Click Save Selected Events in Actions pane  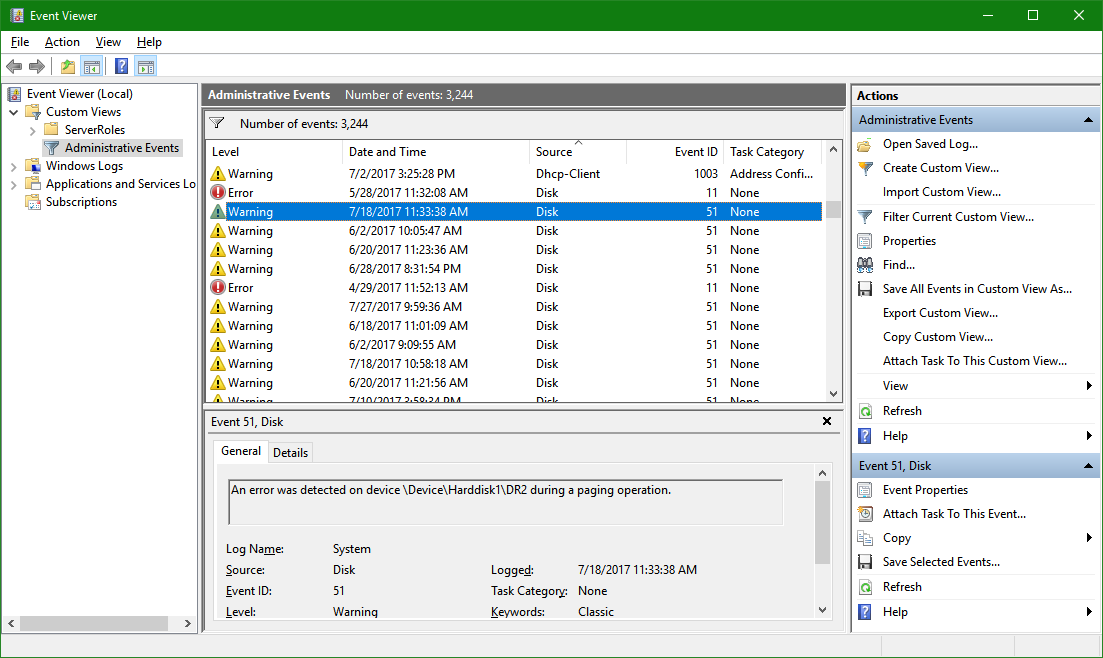click(x=864, y=561)
